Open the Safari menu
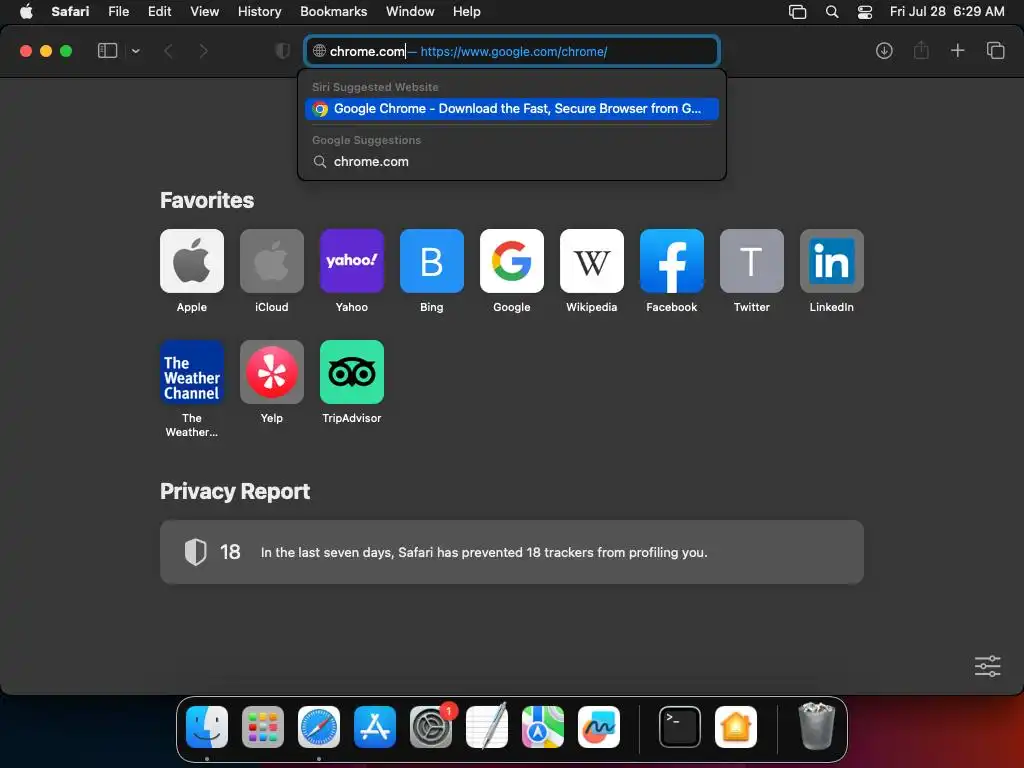Screen dimensions: 1024x768 pos(71,12)
